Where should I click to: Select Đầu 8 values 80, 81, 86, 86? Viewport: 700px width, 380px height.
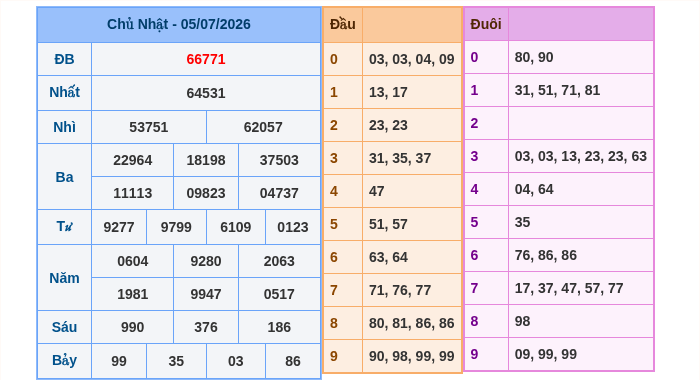point(412,324)
